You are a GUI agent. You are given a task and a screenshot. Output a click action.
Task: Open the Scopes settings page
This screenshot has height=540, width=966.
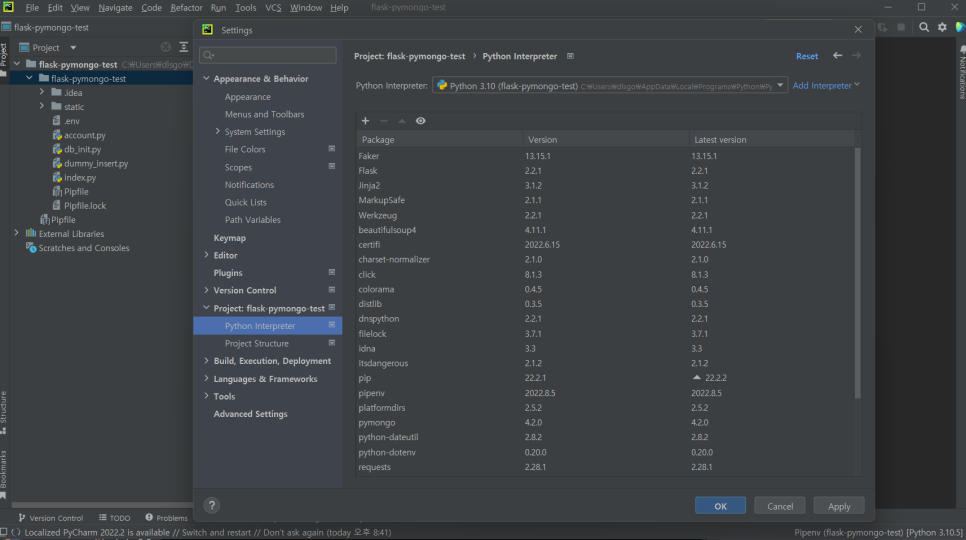pos(238,167)
